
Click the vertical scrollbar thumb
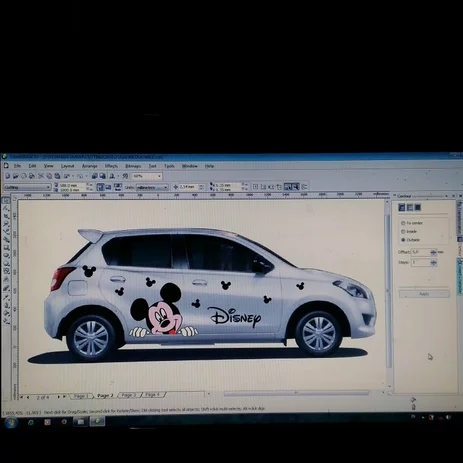point(388,290)
